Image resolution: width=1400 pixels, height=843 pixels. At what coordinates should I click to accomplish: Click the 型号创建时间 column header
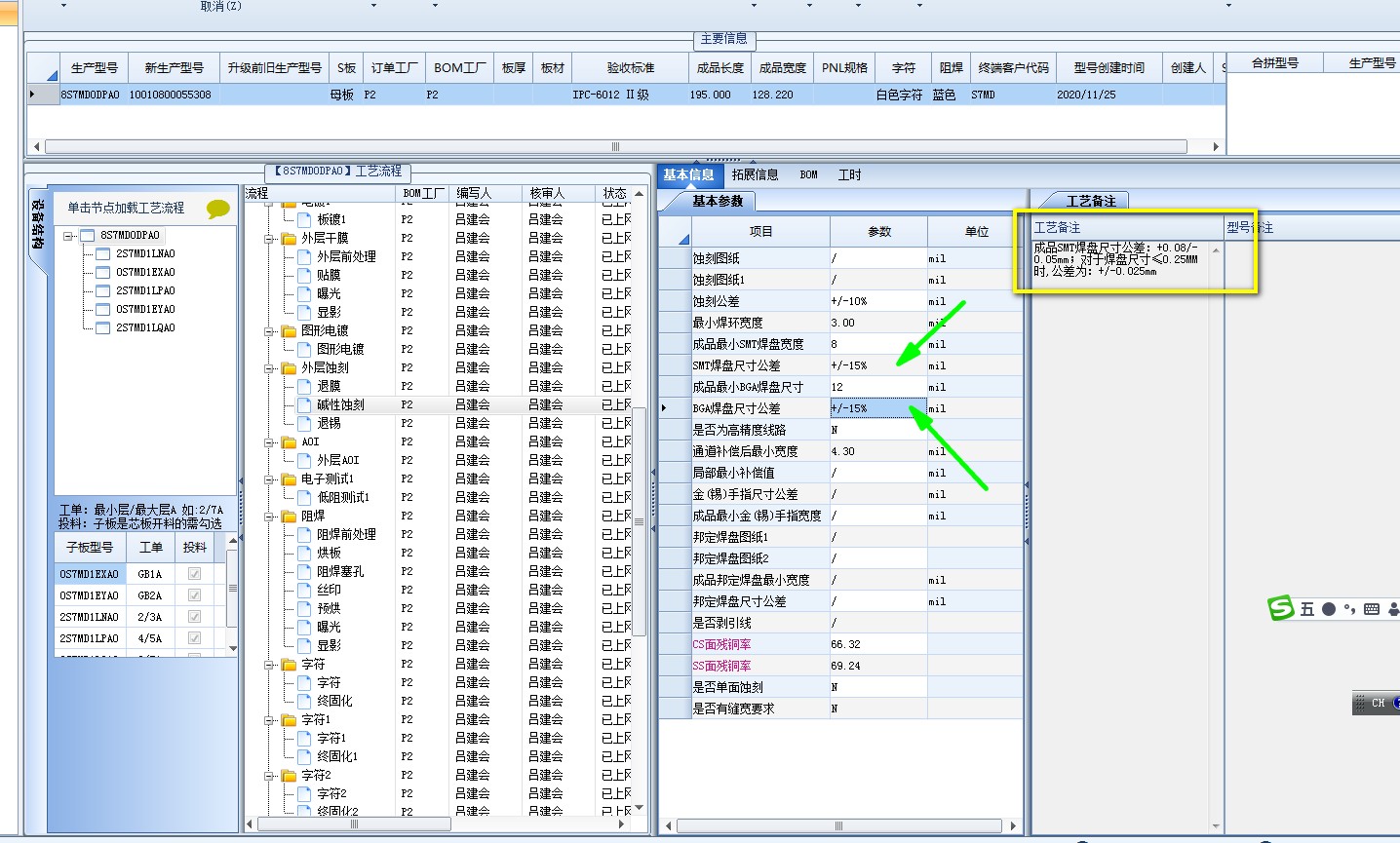(1108, 67)
